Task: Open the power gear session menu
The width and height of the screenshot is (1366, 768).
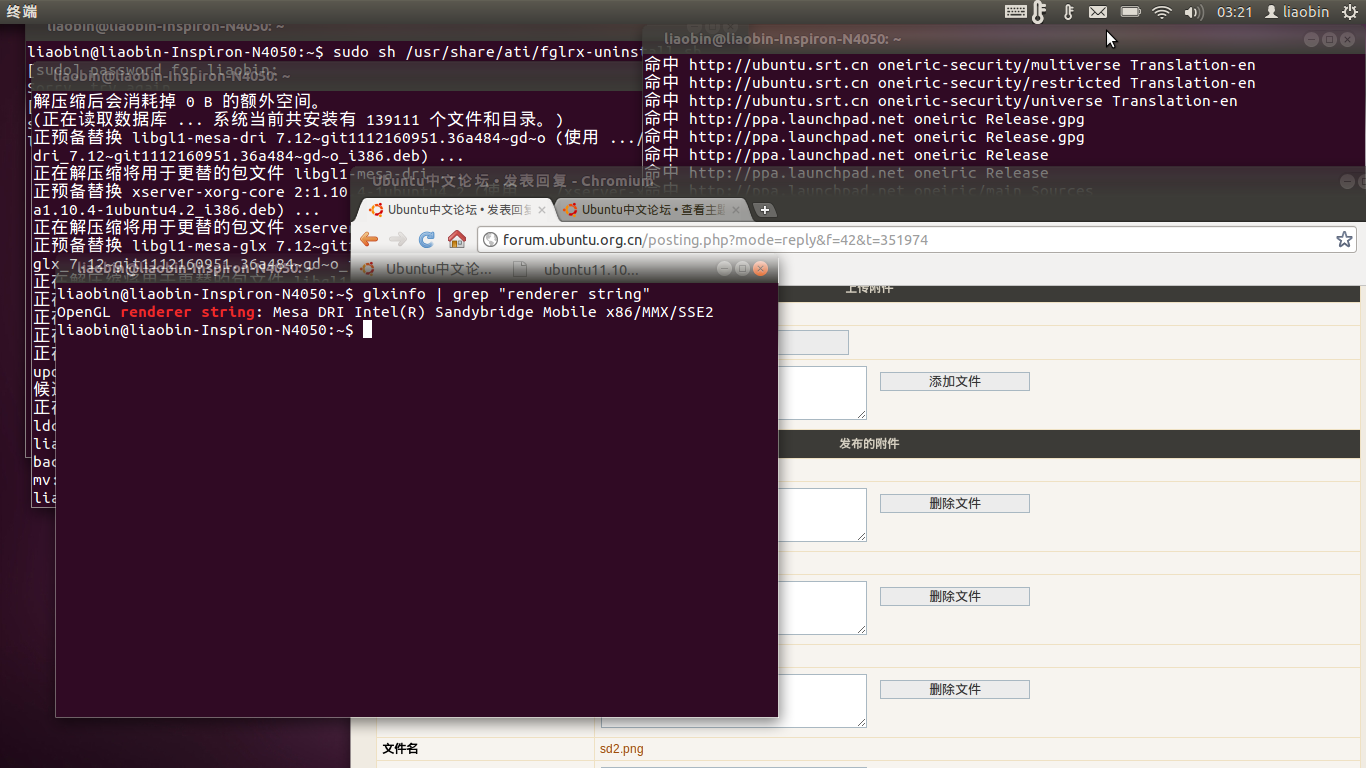Action: (1350, 12)
